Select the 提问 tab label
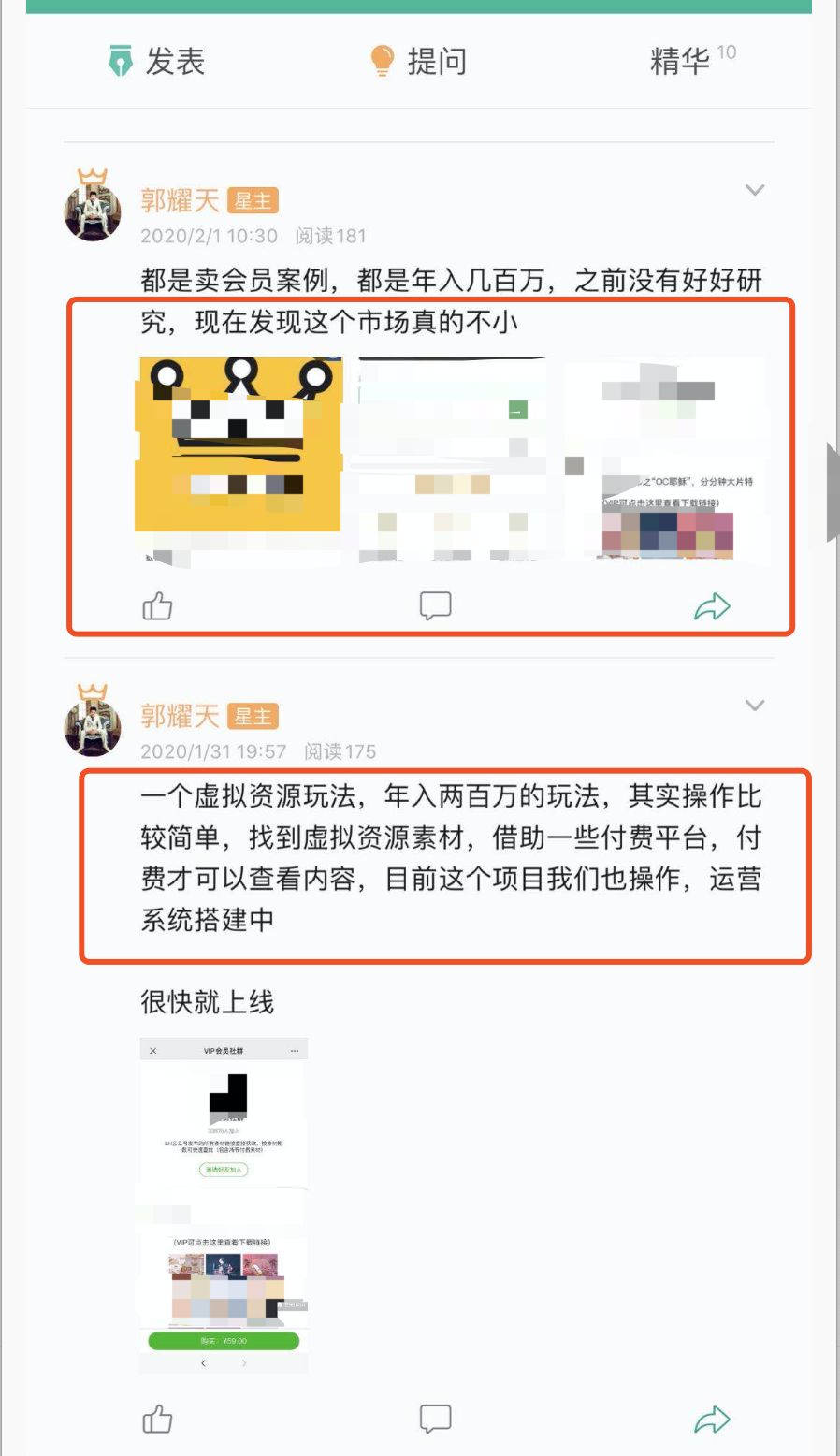This screenshot has width=840, height=1456. [437, 62]
